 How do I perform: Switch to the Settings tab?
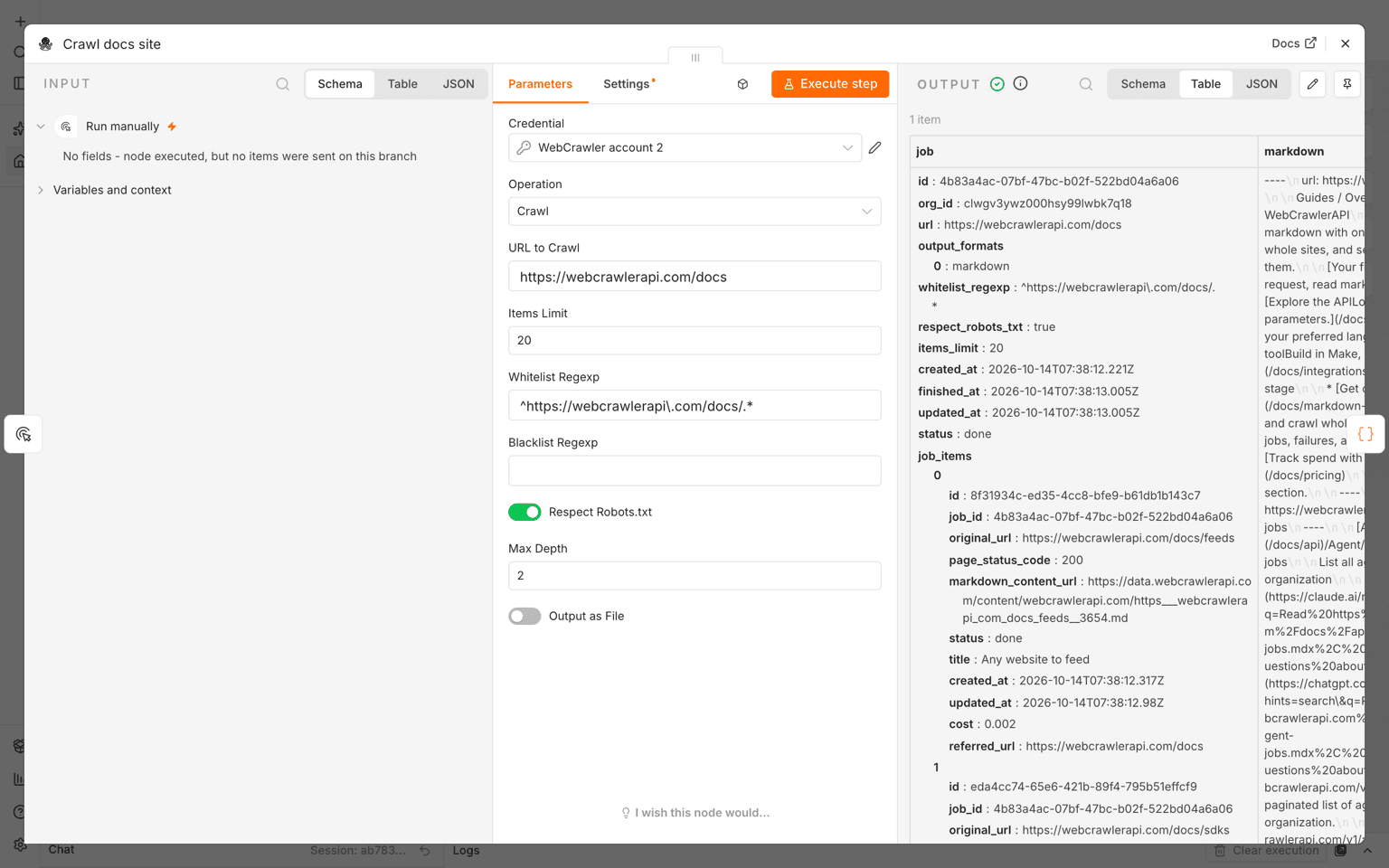pyautogui.click(x=627, y=84)
